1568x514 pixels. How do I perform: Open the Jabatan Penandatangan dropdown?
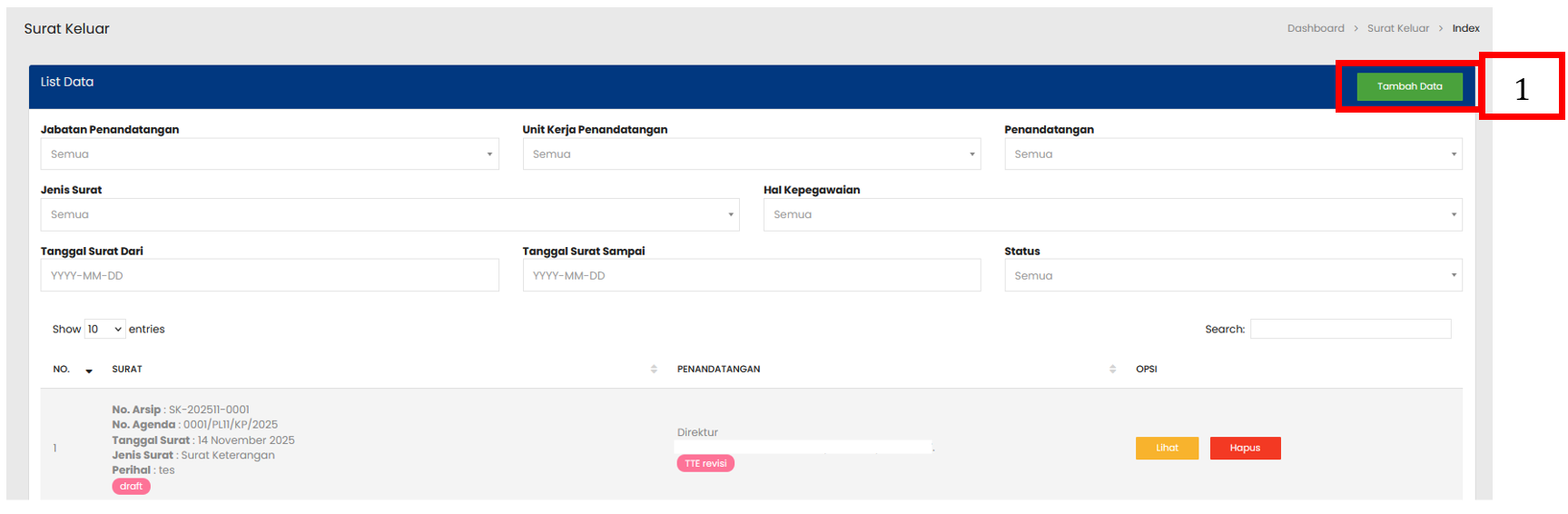(269, 154)
